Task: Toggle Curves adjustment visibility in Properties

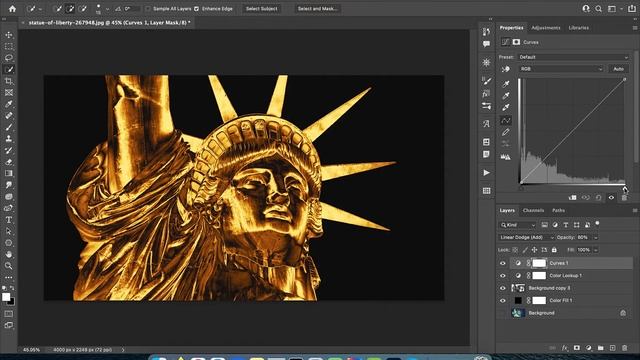Action: point(611,198)
